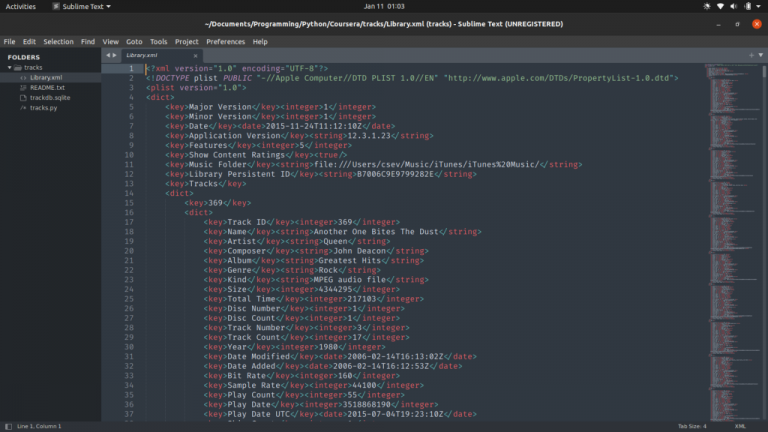This screenshot has height=432, width=768.
Task: Click the battery status icon
Action: click(747, 6)
